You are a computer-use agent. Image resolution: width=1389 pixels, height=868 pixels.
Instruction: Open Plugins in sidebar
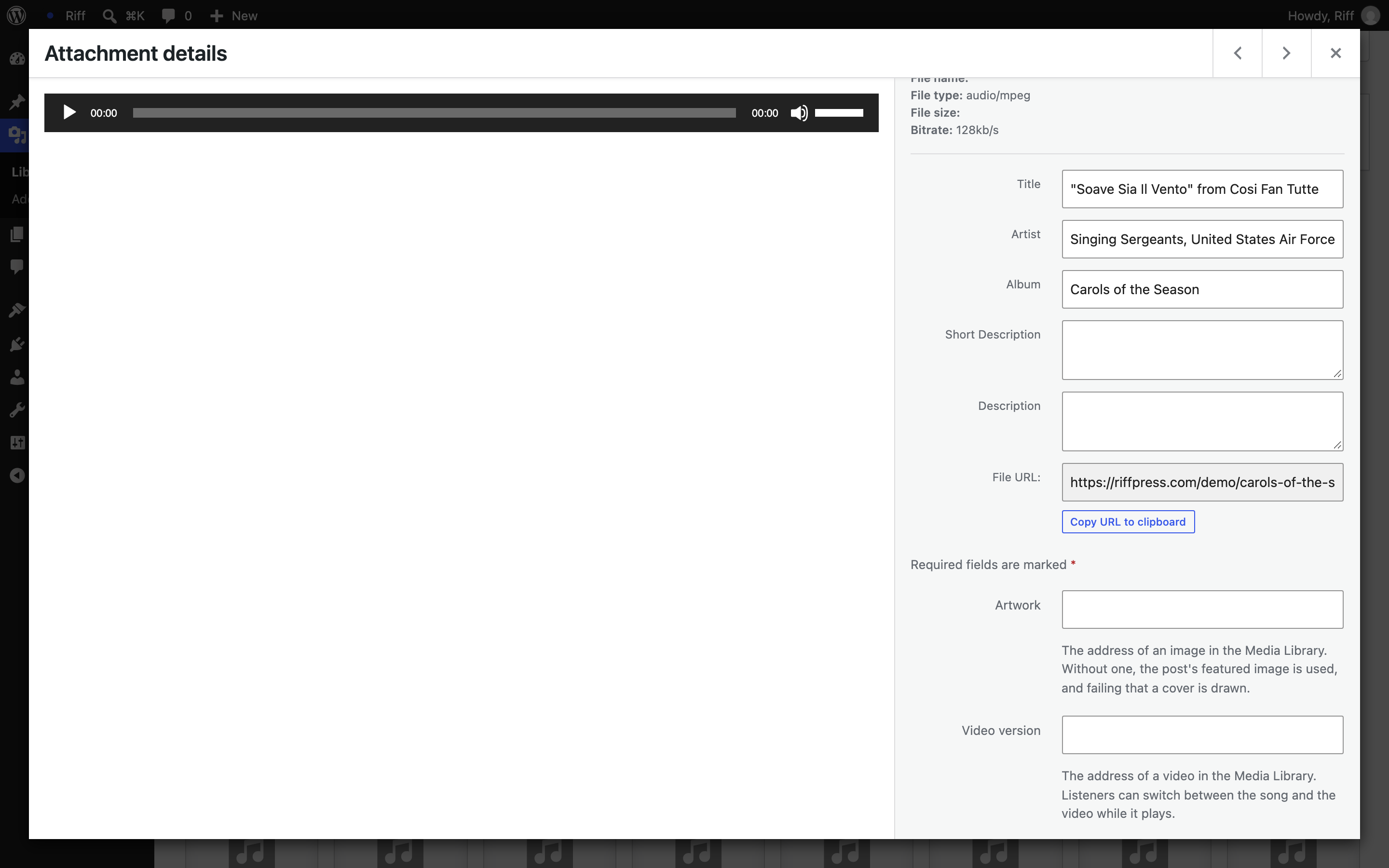(17, 344)
